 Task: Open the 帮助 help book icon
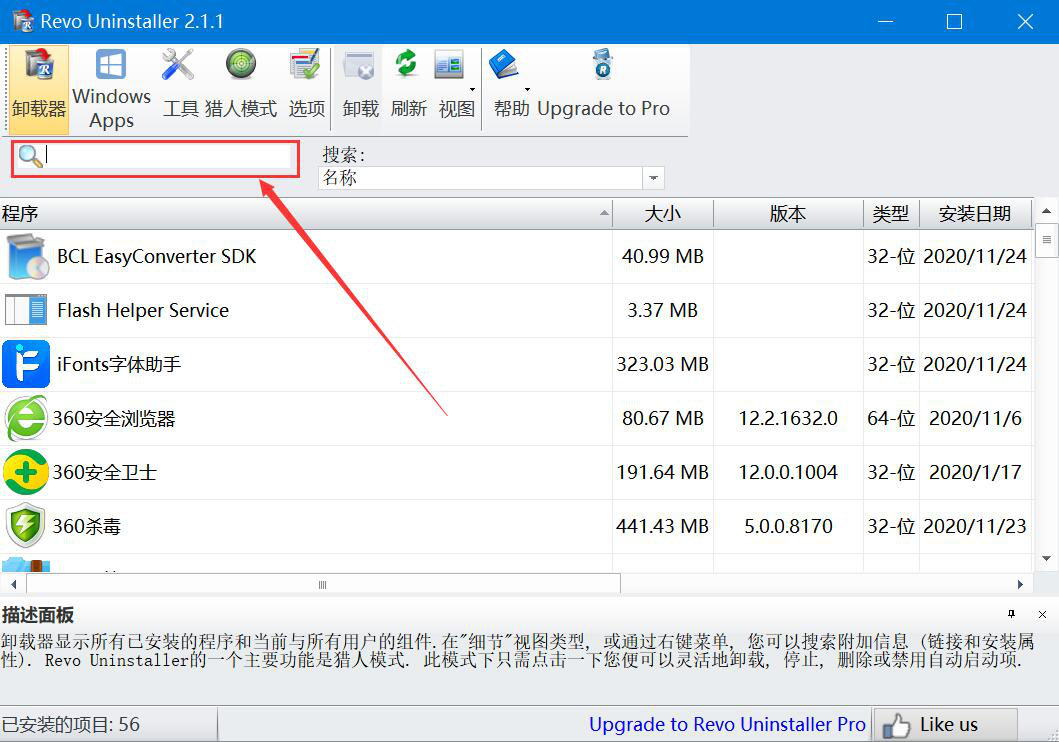503,65
